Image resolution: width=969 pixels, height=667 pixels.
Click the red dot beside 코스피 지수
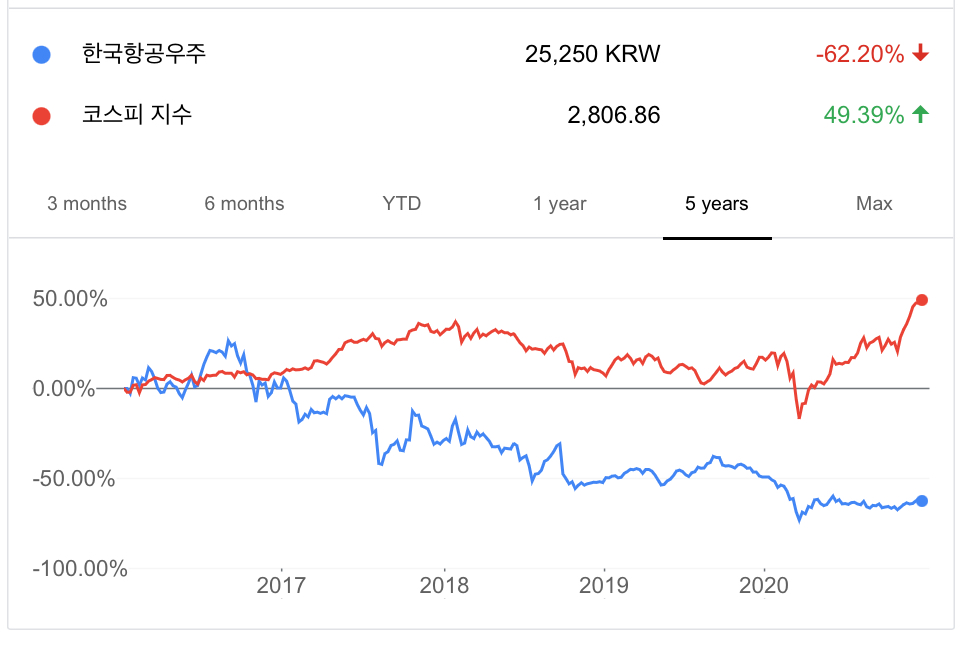pos(42,116)
